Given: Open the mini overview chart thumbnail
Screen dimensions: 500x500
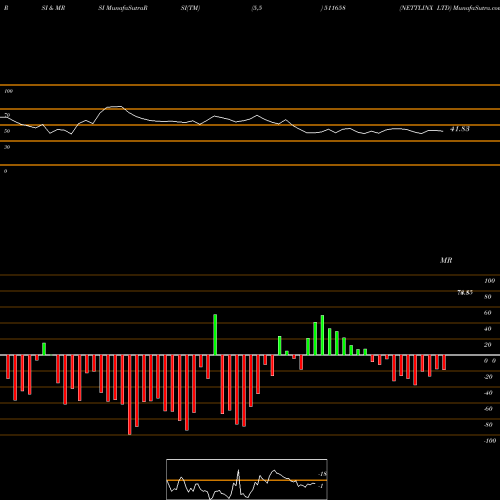Looking at the screenshot, I should (247, 479).
